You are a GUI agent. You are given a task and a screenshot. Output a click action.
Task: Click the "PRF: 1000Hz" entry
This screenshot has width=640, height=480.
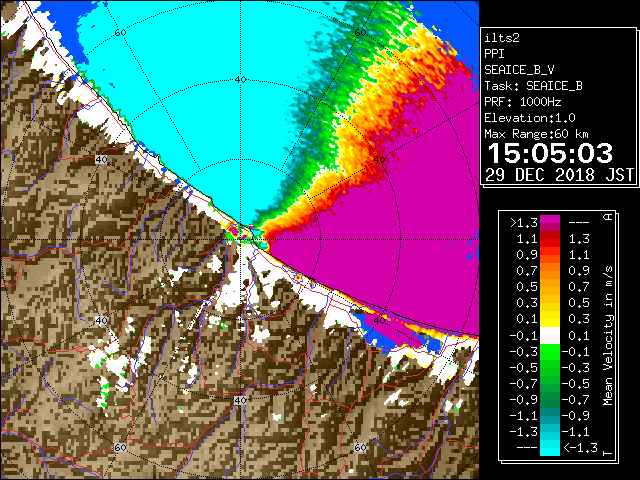522,102
